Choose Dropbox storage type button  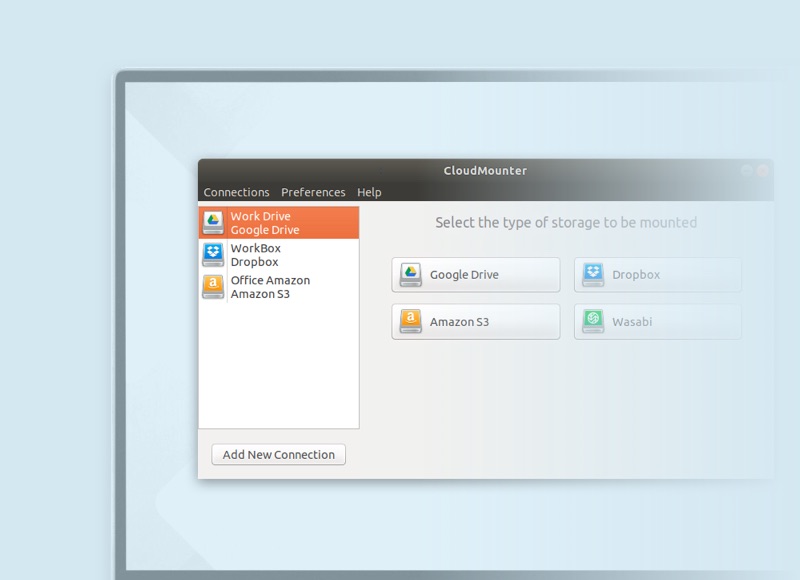coord(658,274)
